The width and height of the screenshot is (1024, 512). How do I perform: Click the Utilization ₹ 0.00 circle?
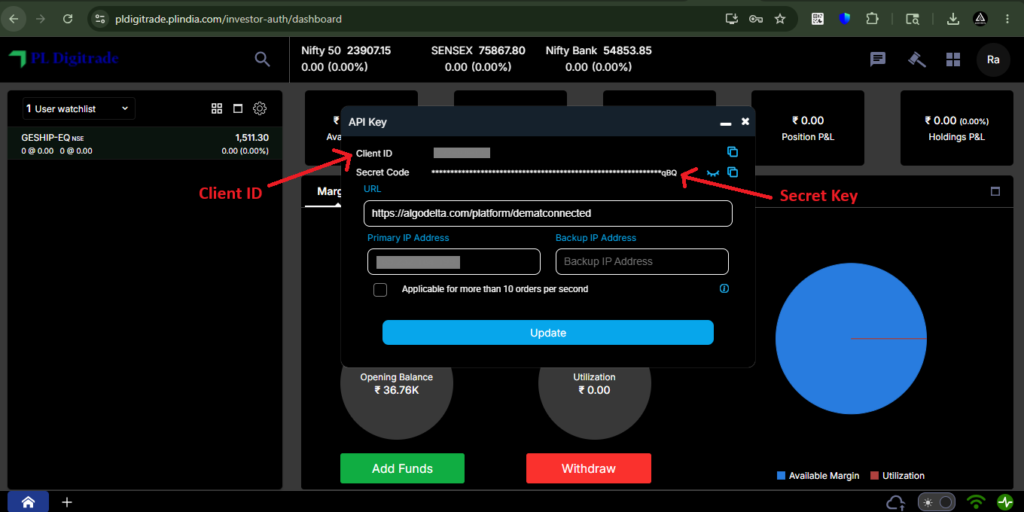594,383
